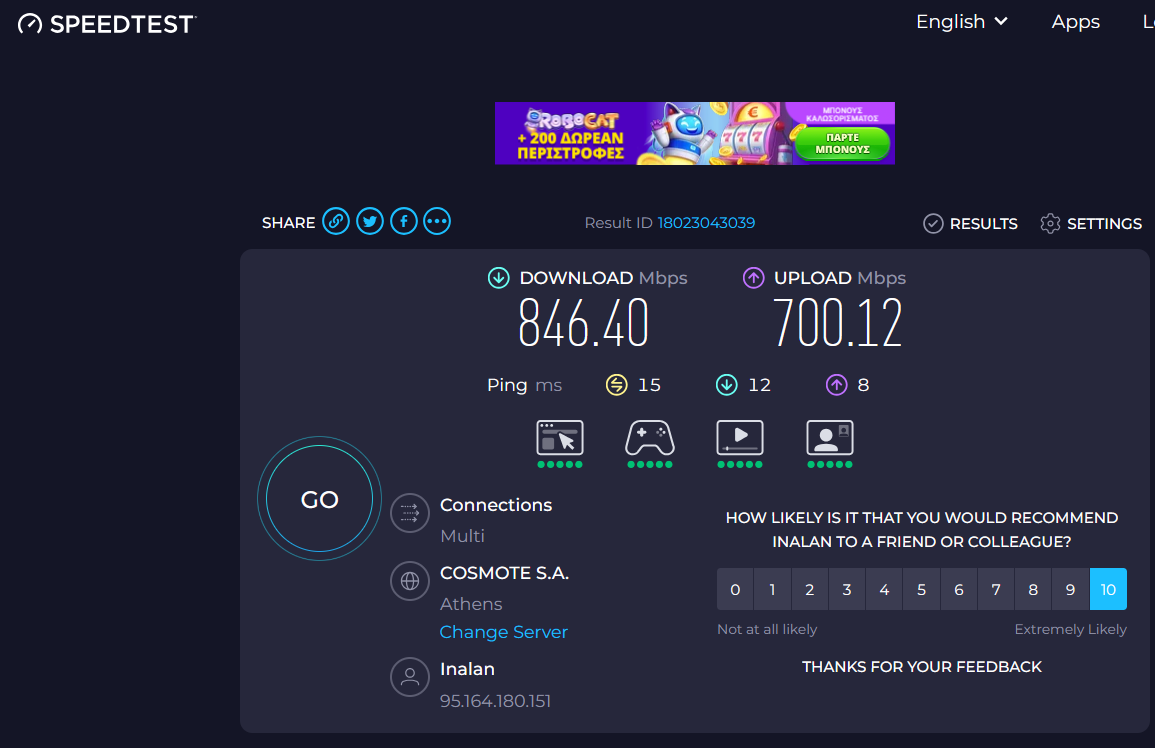Viewport: 1155px width, 748px height.
Task: Click the Multi connections text
Action: pyautogui.click(x=463, y=536)
